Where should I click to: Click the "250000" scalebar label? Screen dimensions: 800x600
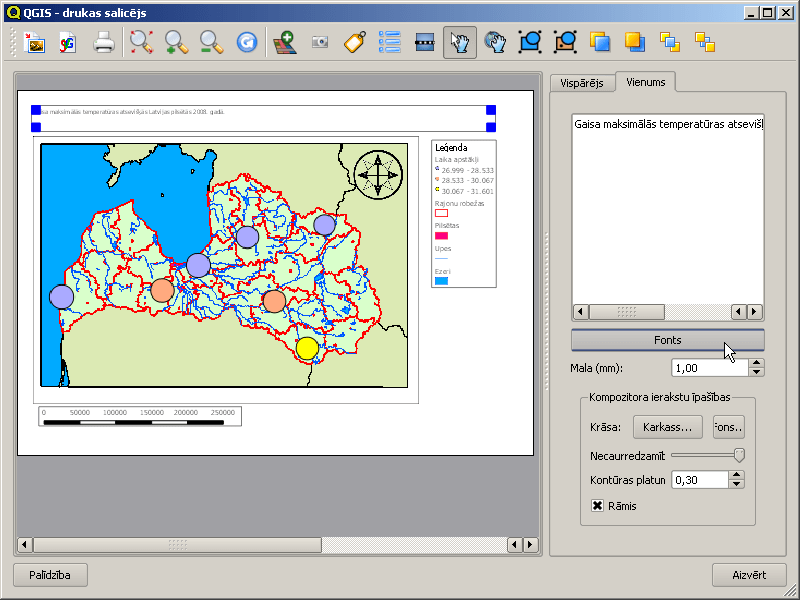pos(222,412)
